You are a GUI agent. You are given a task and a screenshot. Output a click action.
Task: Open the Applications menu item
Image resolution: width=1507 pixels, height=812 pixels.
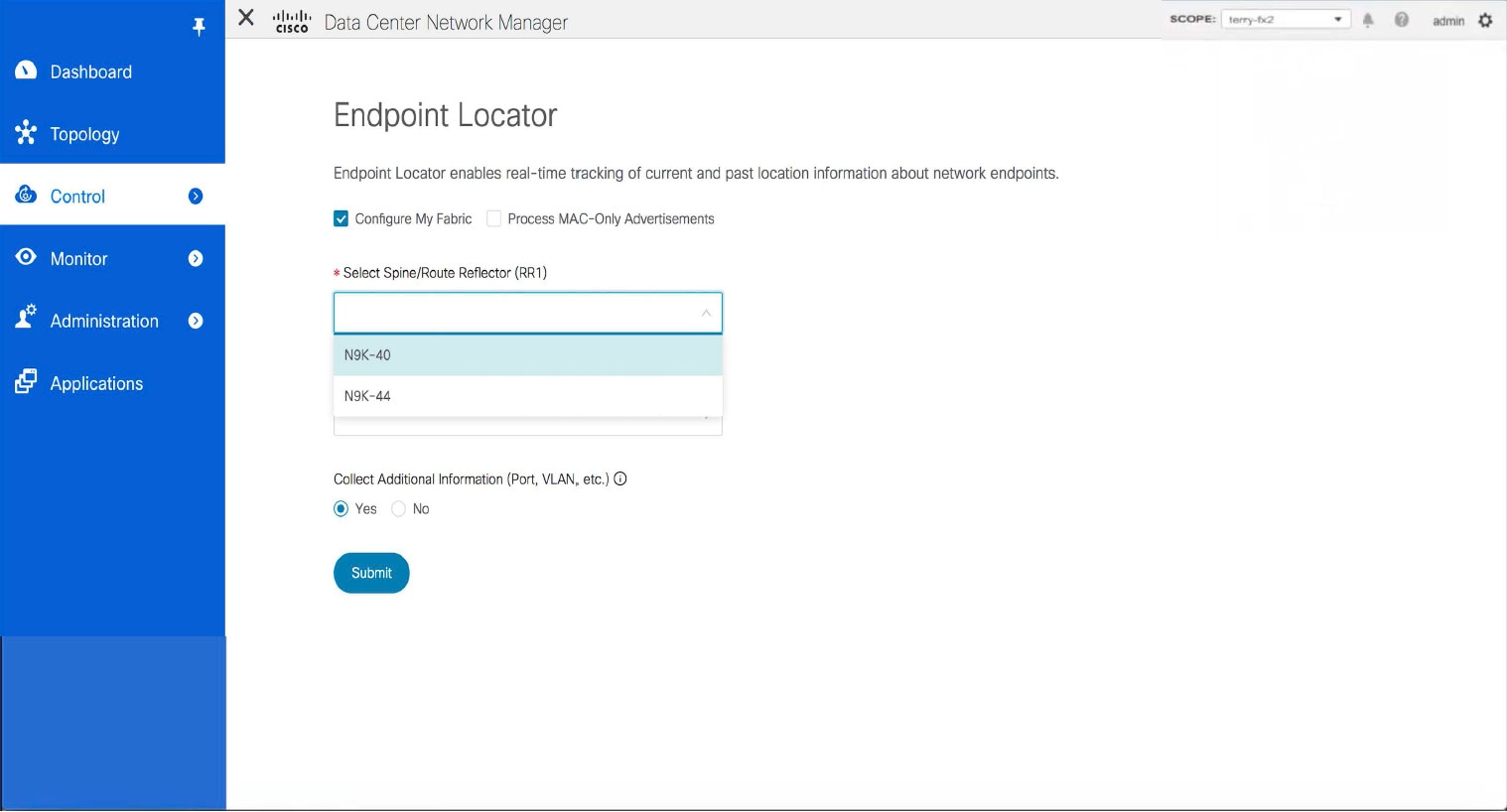(112, 383)
